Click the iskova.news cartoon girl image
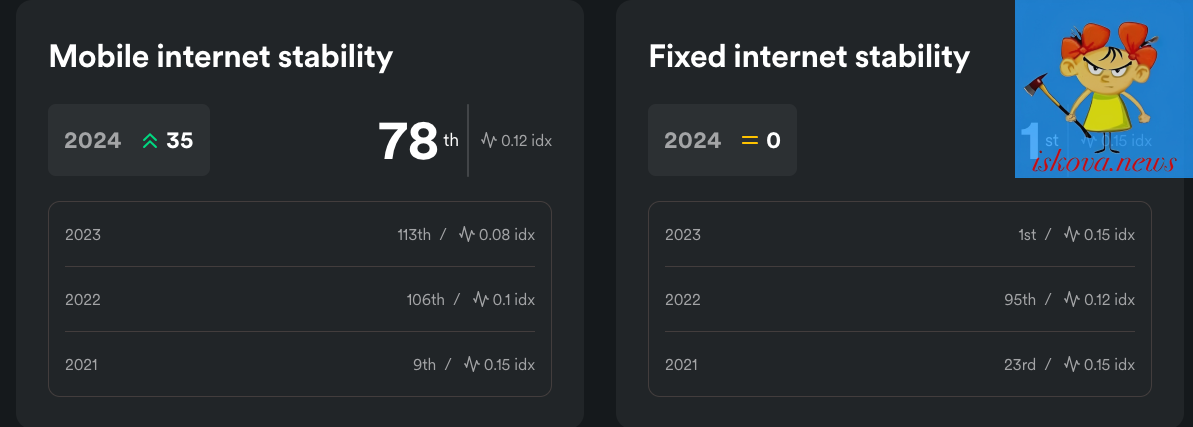The image size is (1193, 427). [1104, 88]
